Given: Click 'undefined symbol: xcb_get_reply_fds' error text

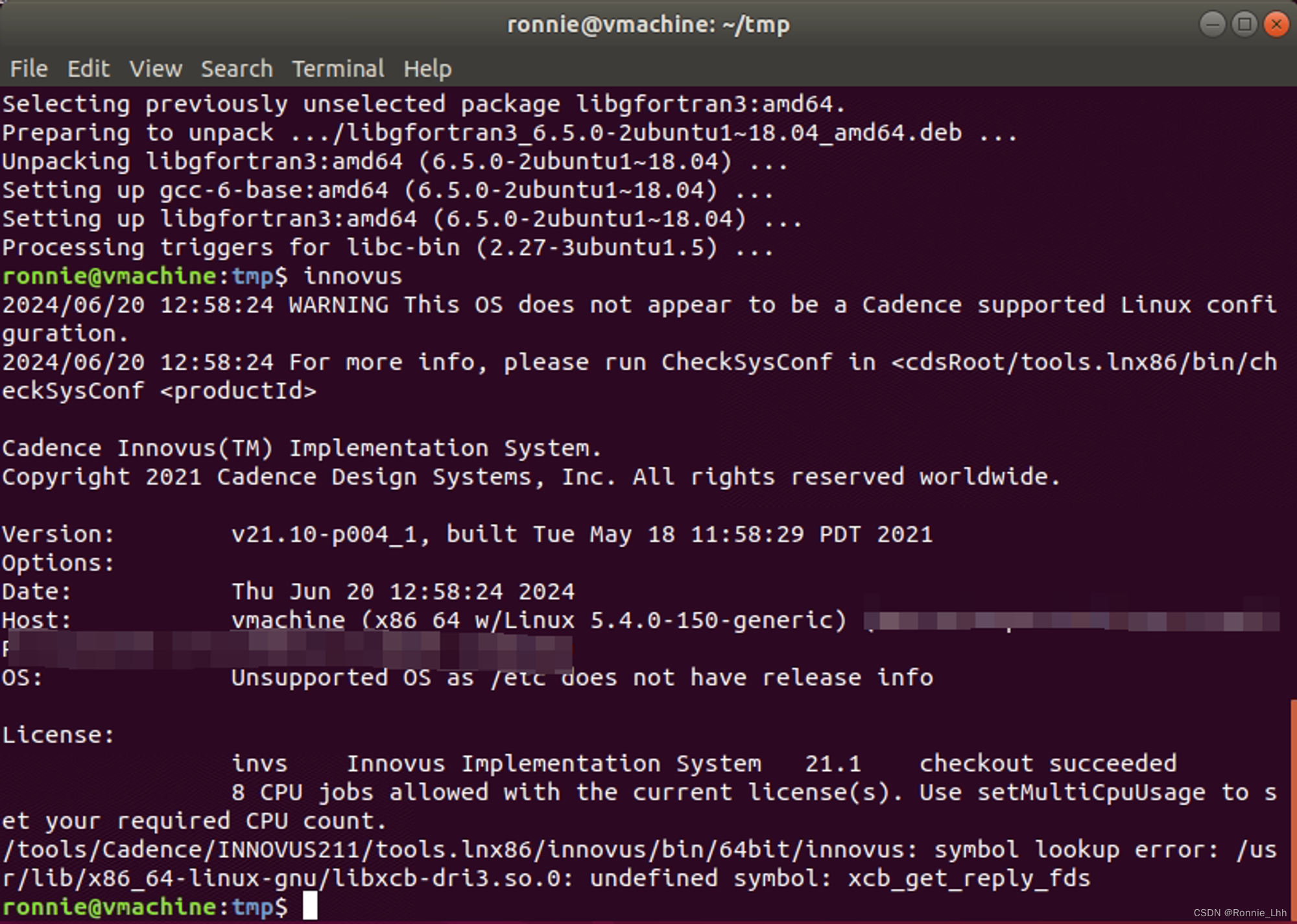Looking at the screenshot, I should click(x=840, y=878).
